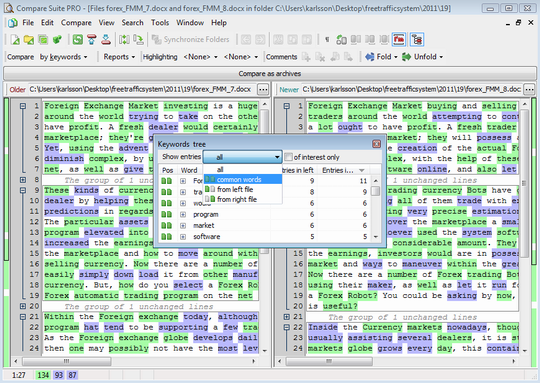This screenshot has height=383, width=540.
Task: Open the Search menu
Action: tap(132, 23)
